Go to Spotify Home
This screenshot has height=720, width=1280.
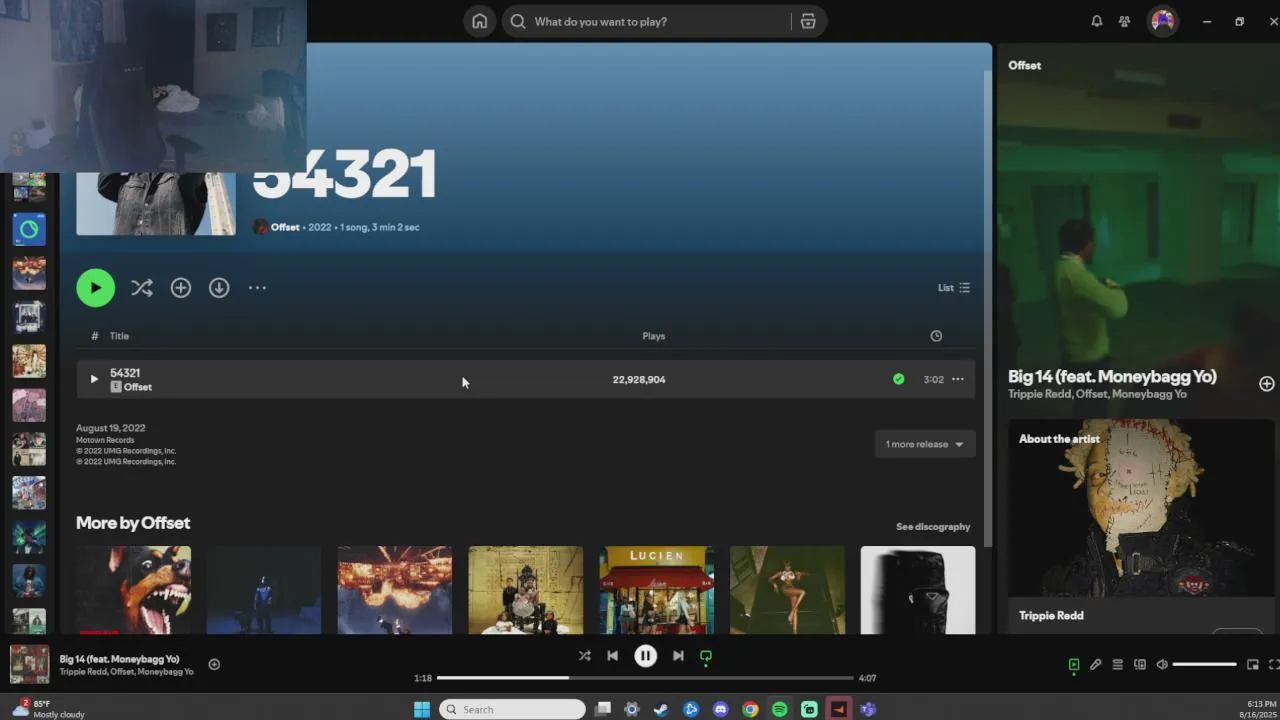[480, 21]
